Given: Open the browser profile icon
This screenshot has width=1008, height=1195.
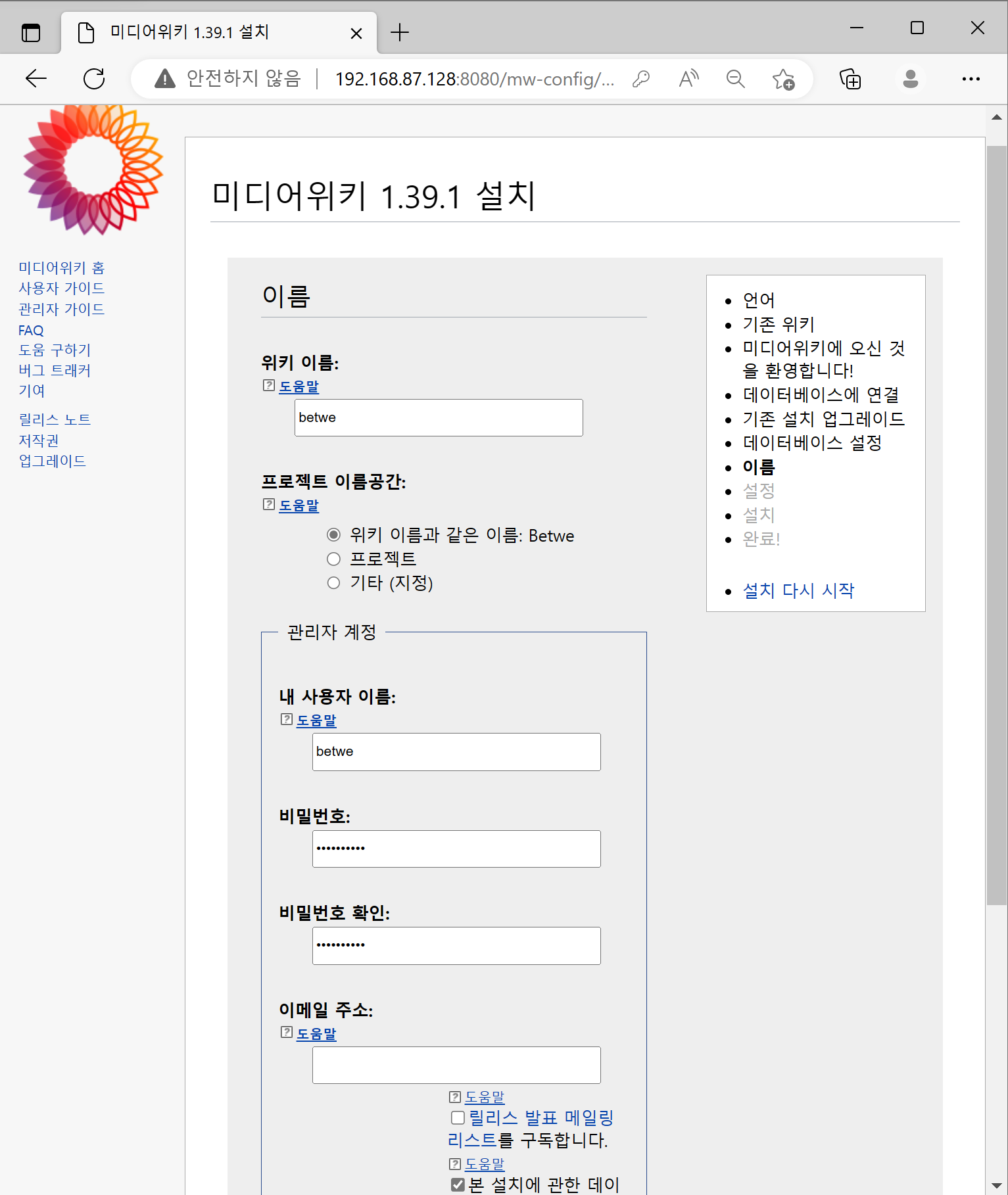Looking at the screenshot, I should pos(911,79).
